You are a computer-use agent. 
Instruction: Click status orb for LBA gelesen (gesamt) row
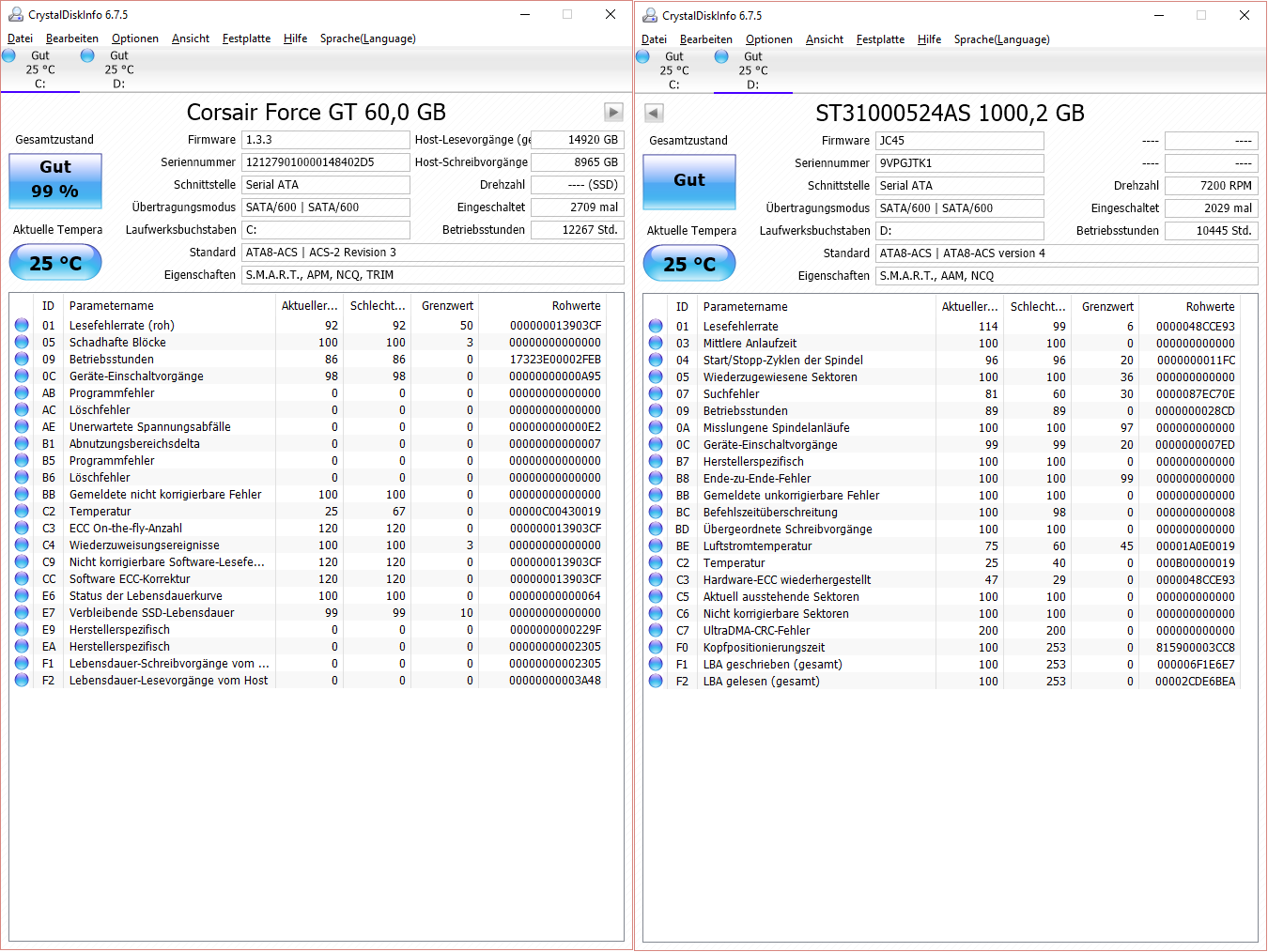tap(656, 681)
